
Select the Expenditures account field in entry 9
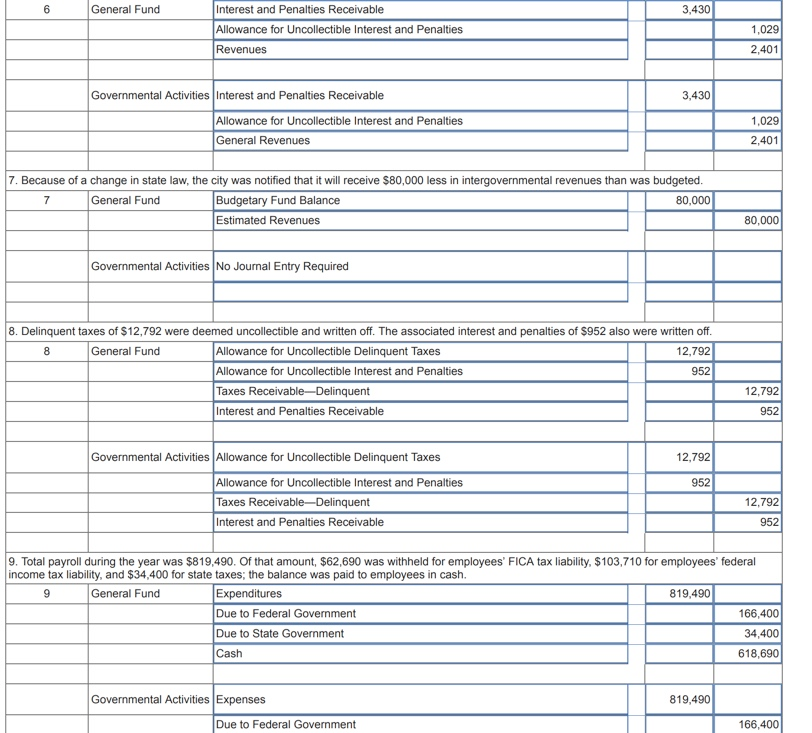(x=420, y=594)
